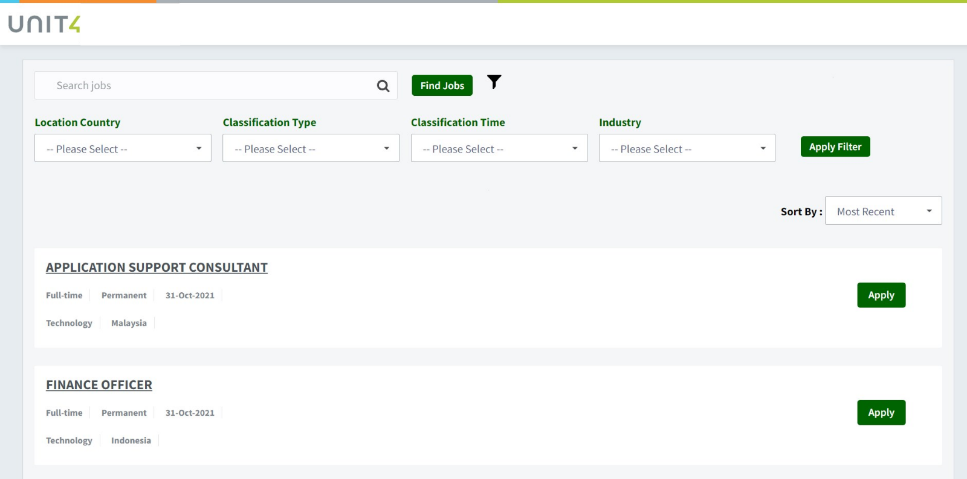Click the Unit4 logo
Viewport: 967px width, 479px height.
pyautogui.click(x=44, y=25)
